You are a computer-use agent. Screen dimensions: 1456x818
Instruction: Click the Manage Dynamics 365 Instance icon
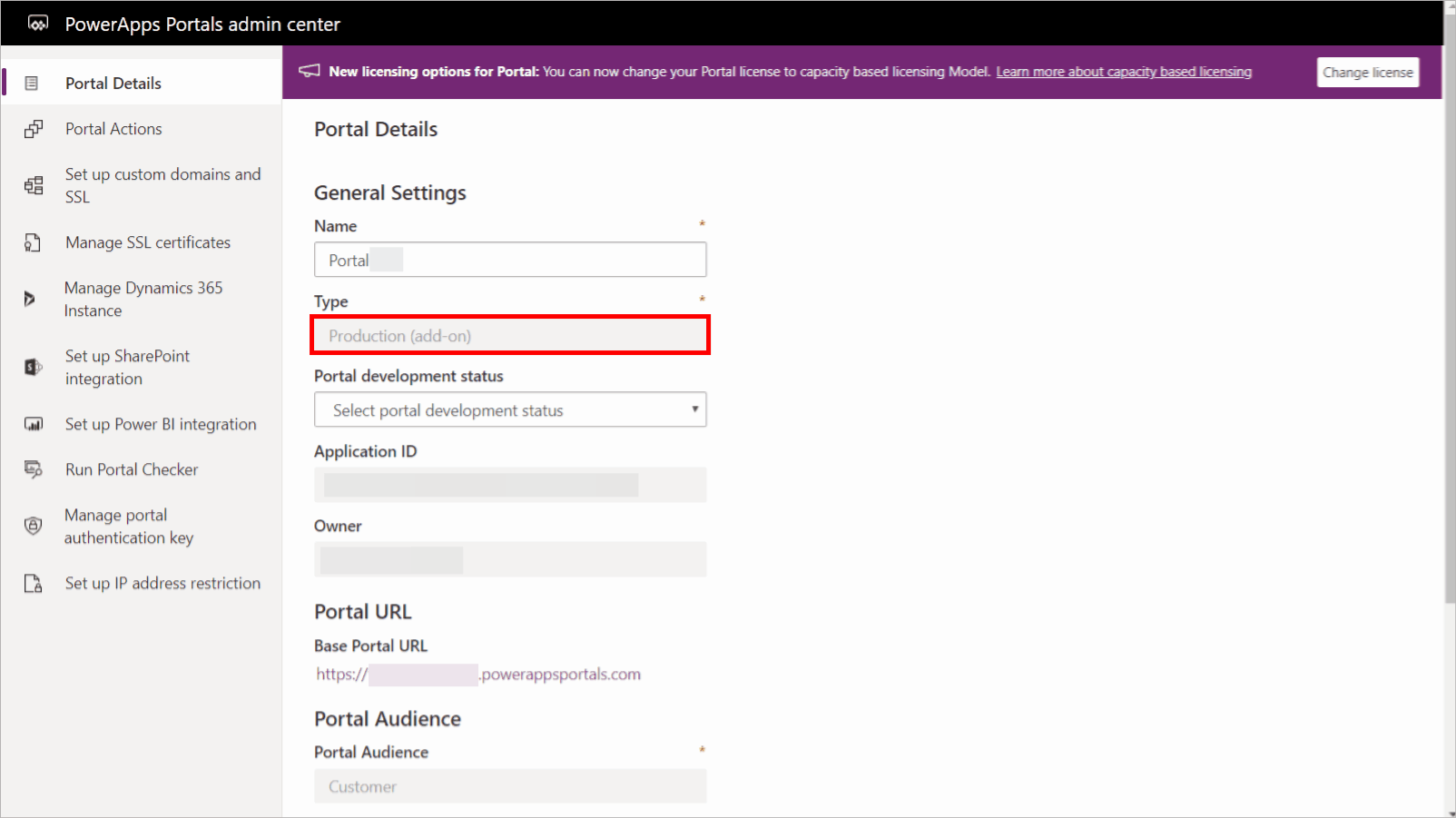pyautogui.click(x=30, y=299)
